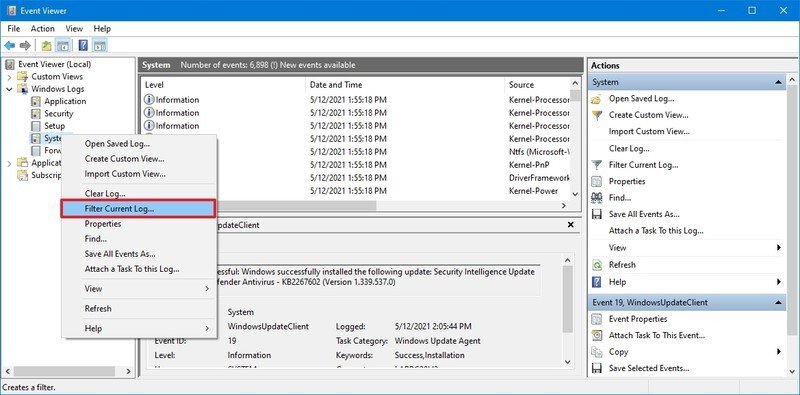Click the Windows Logs folder icon
This screenshot has height=395, width=800.
[22, 89]
